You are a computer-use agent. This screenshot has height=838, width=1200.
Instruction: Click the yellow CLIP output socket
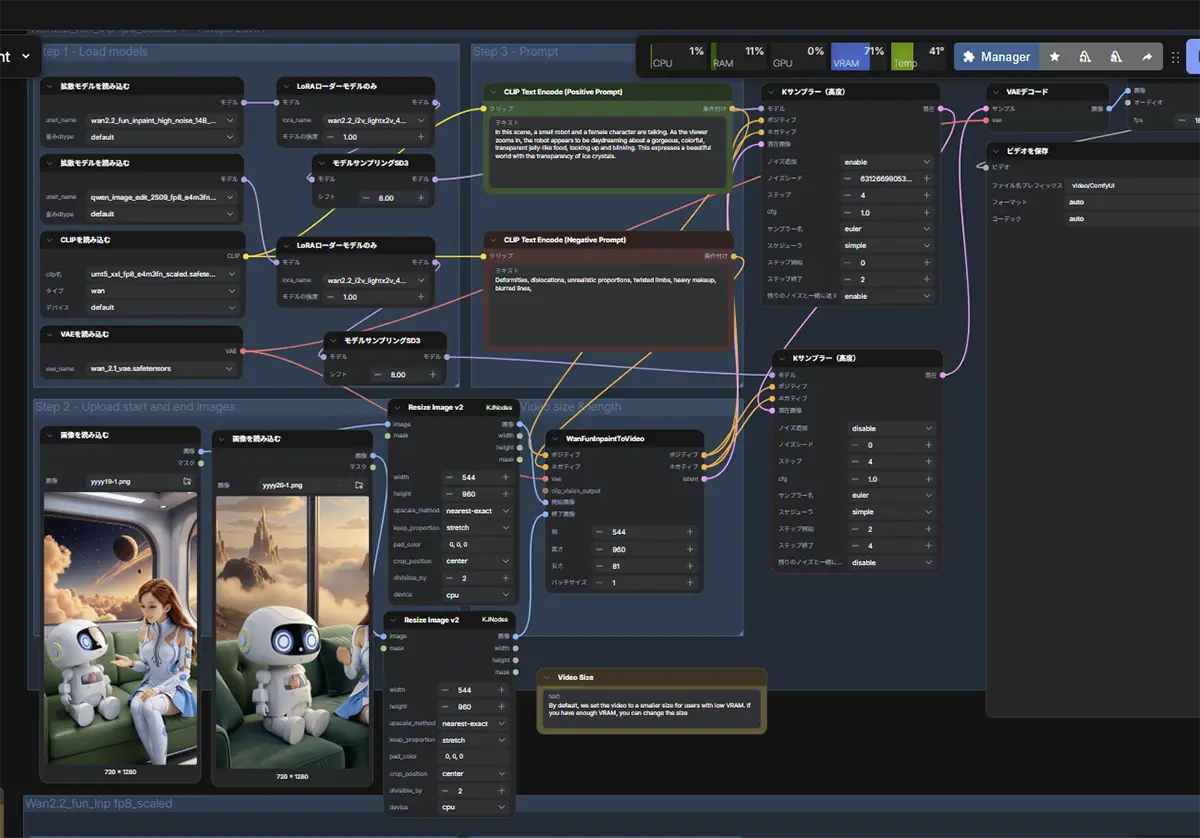point(246,256)
